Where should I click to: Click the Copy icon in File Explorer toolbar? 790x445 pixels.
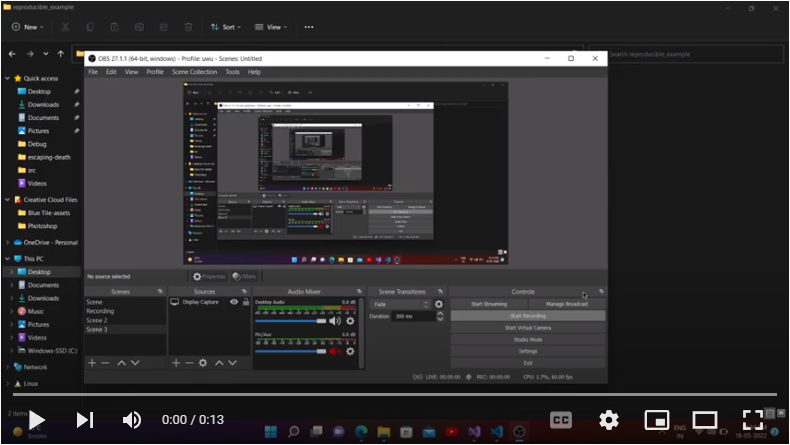90,27
